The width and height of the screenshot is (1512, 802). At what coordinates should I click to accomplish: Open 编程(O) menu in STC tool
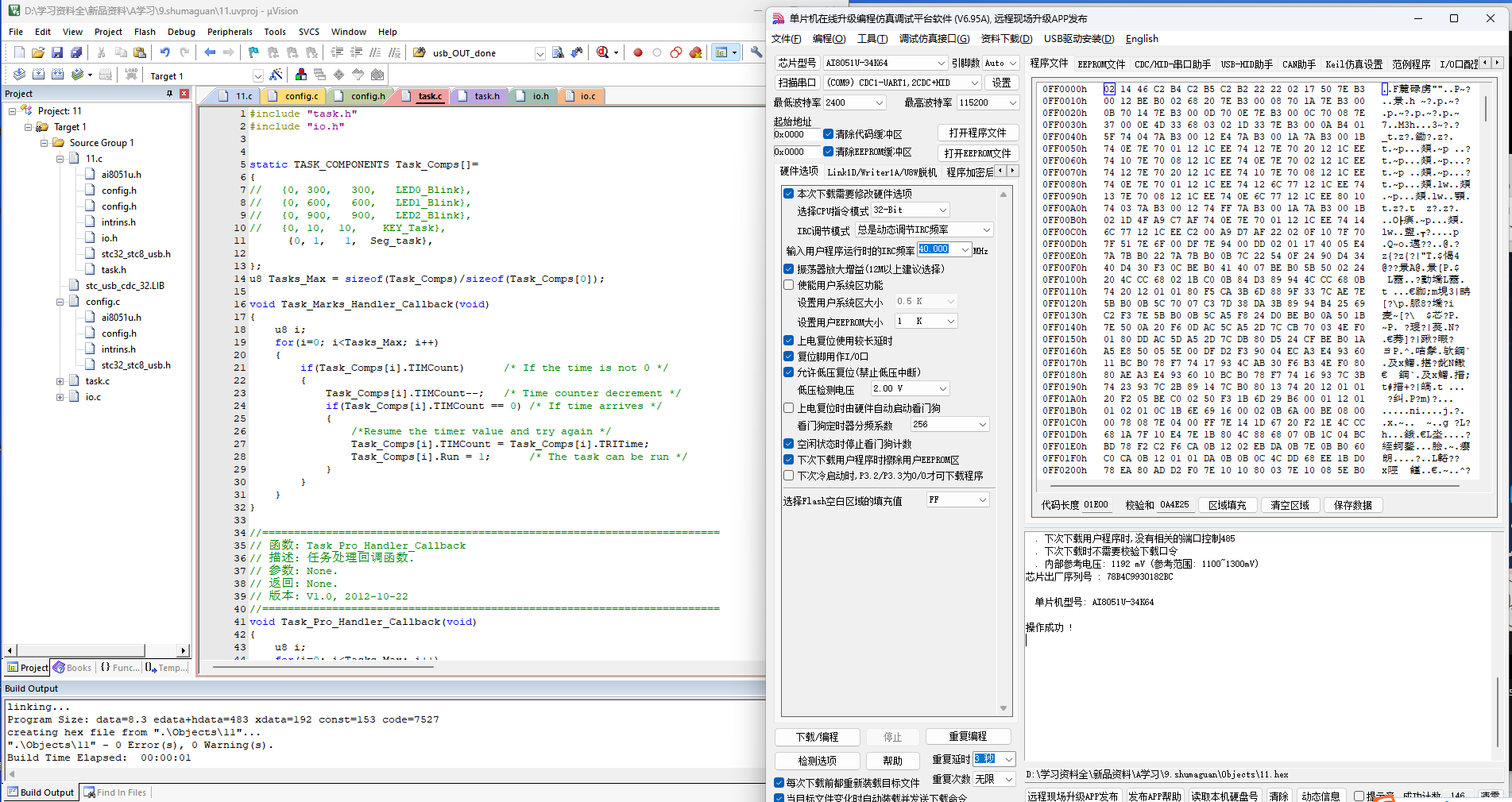829,39
